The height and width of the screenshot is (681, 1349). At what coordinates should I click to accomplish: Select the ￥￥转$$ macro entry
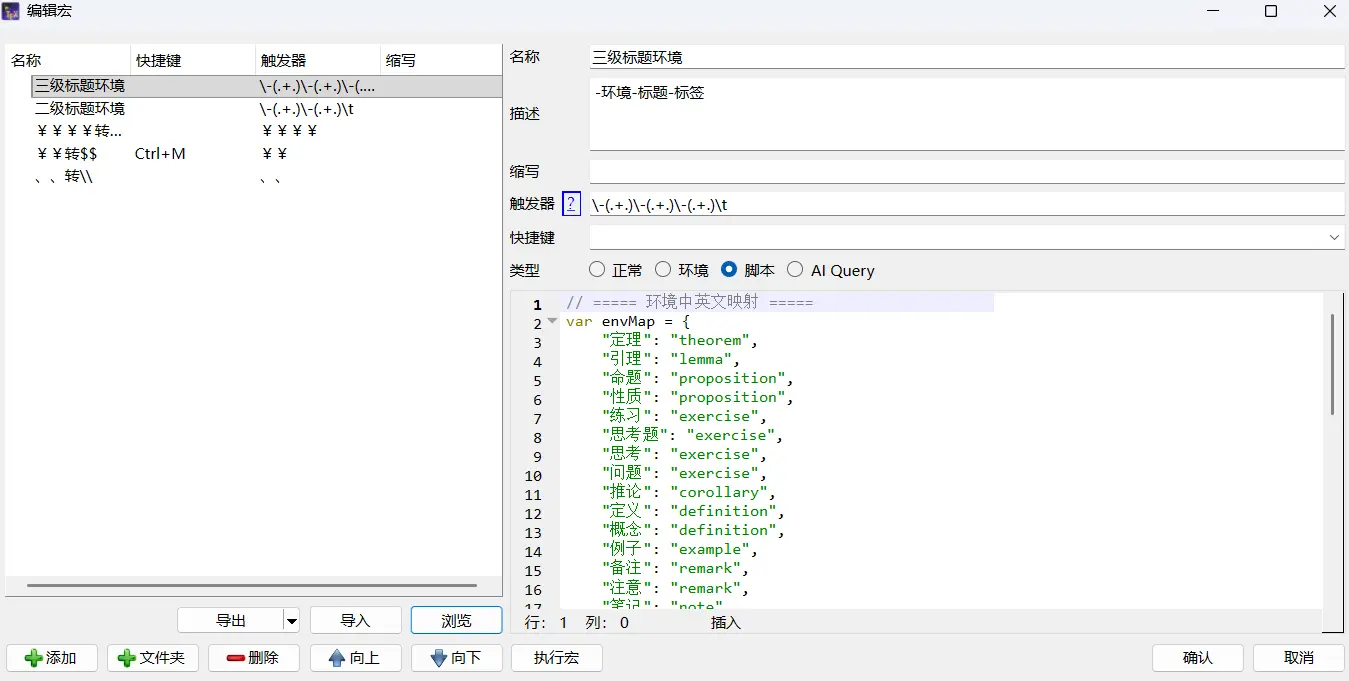pyautogui.click(x=66, y=154)
